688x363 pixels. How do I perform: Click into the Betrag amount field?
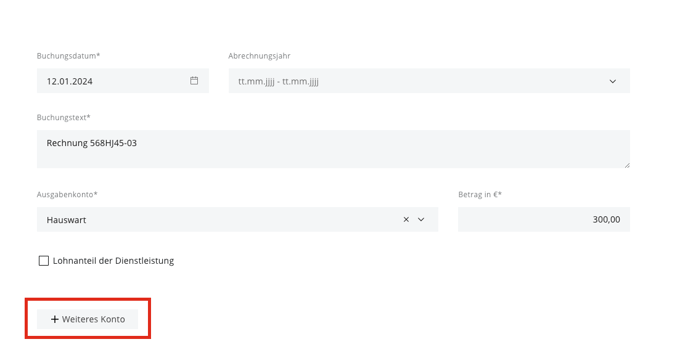[544, 219]
